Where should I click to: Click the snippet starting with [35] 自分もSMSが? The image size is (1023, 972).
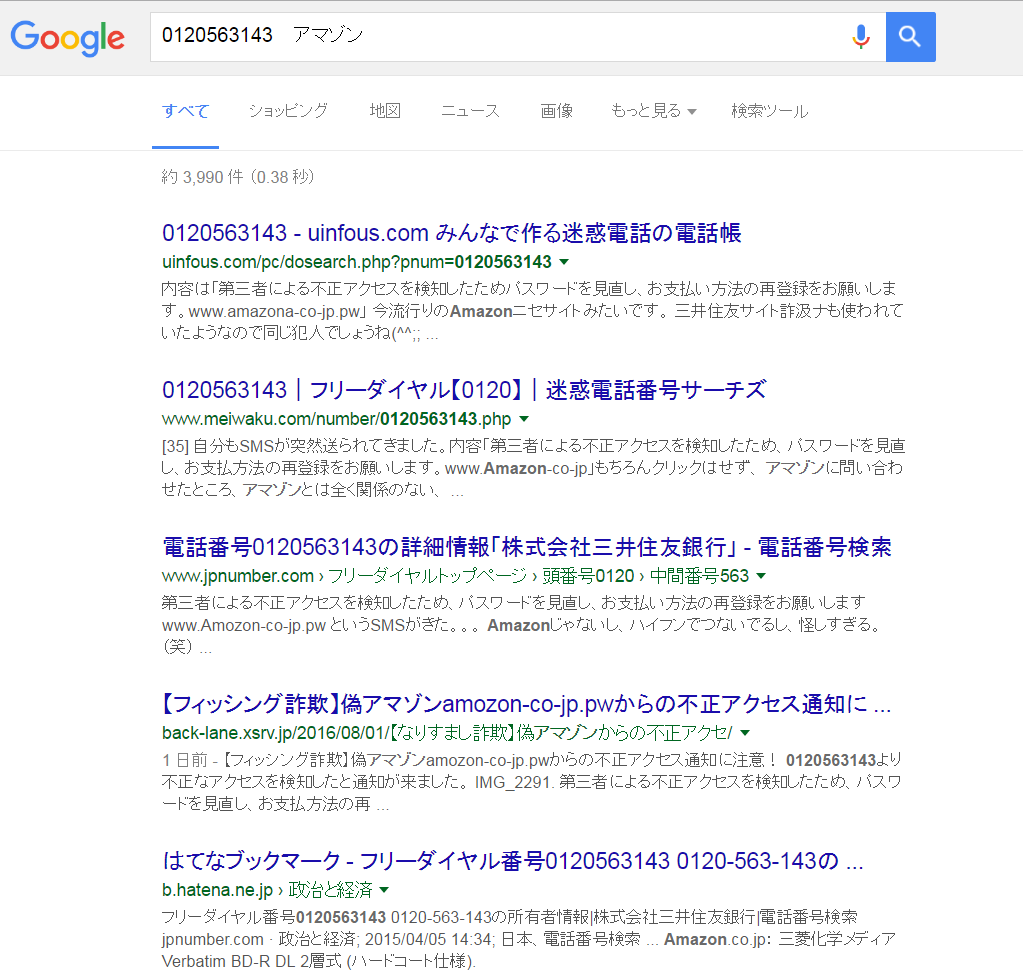(x=533, y=468)
